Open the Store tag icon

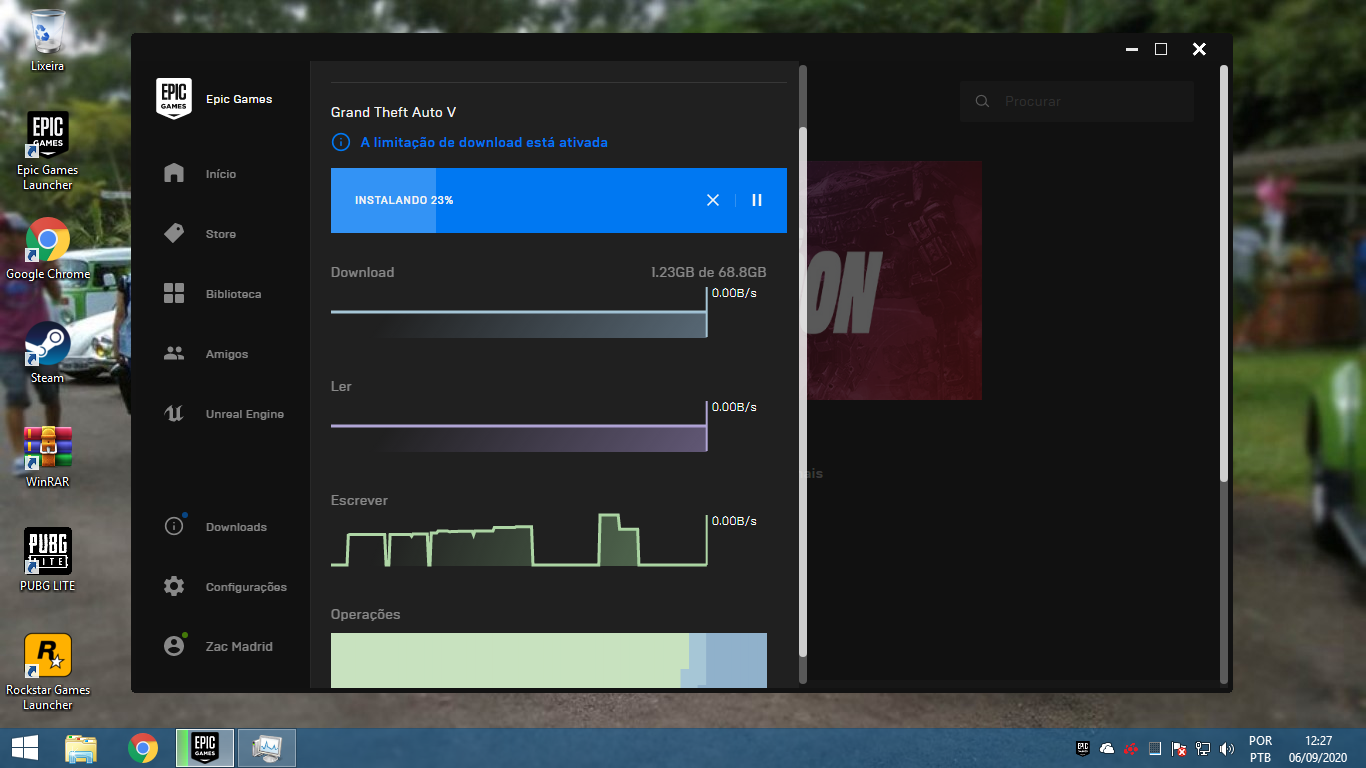(174, 233)
